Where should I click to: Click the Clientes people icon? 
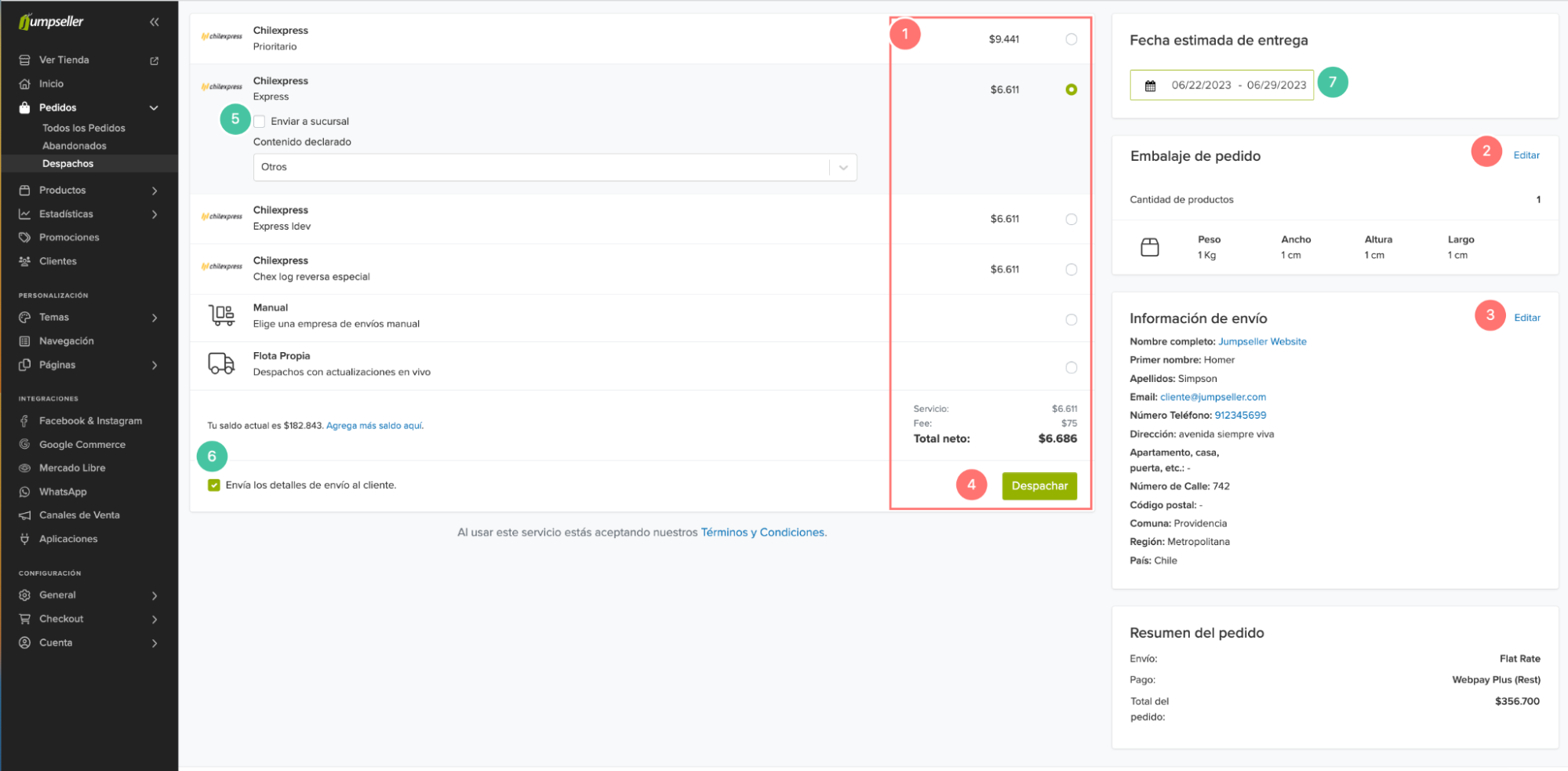tap(25, 261)
